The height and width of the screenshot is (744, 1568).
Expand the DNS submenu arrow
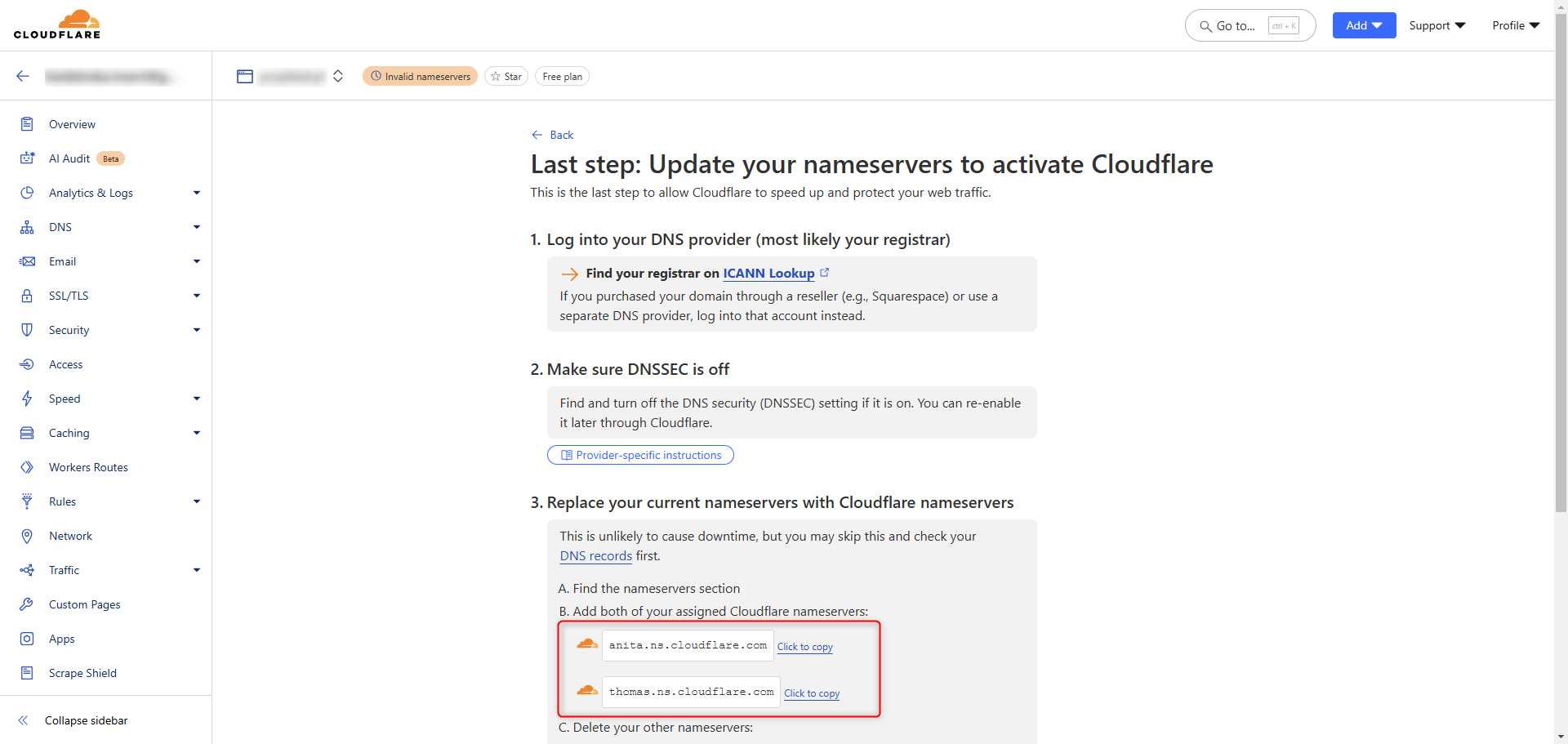(197, 227)
